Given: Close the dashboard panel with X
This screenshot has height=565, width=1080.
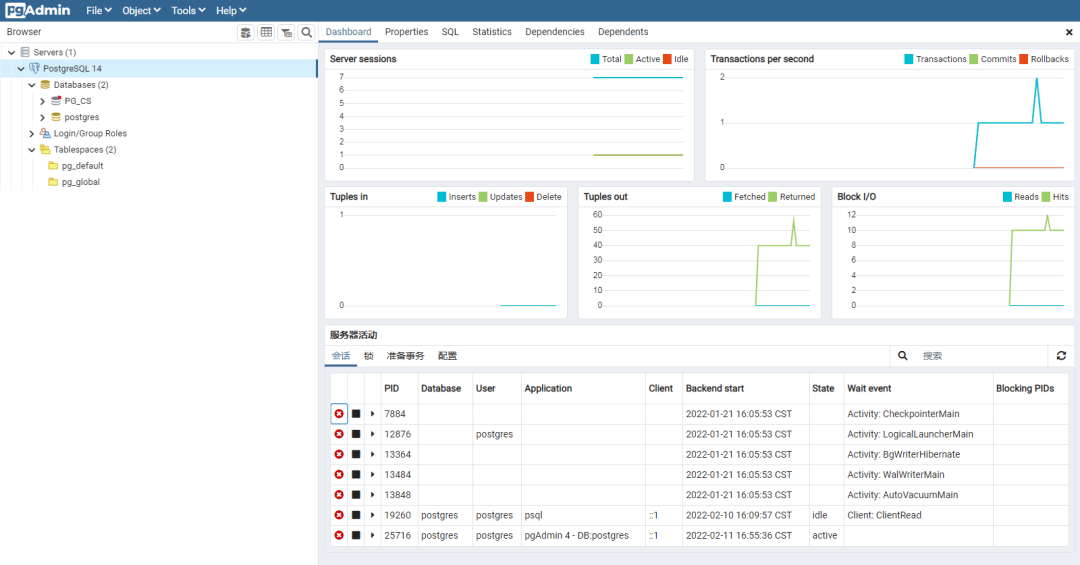Looking at the screenshot, I should [1069, 32].
